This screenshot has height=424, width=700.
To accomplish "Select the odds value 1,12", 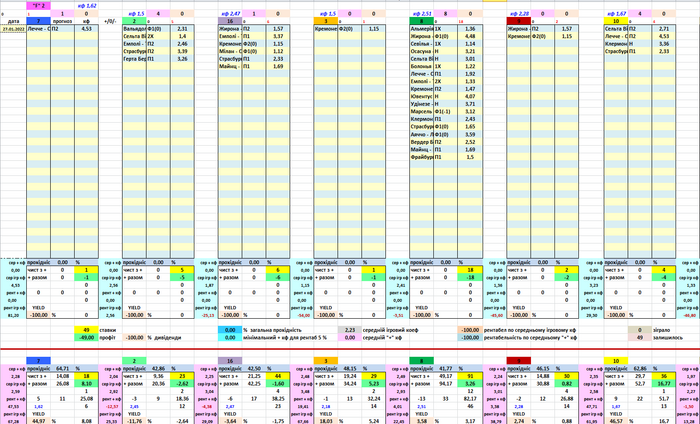I will tap(278, 51).
